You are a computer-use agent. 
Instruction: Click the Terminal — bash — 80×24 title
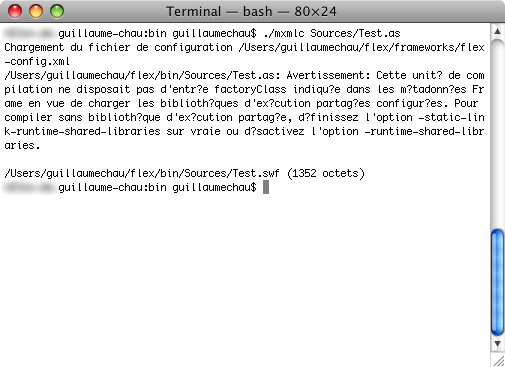(251, 12)
